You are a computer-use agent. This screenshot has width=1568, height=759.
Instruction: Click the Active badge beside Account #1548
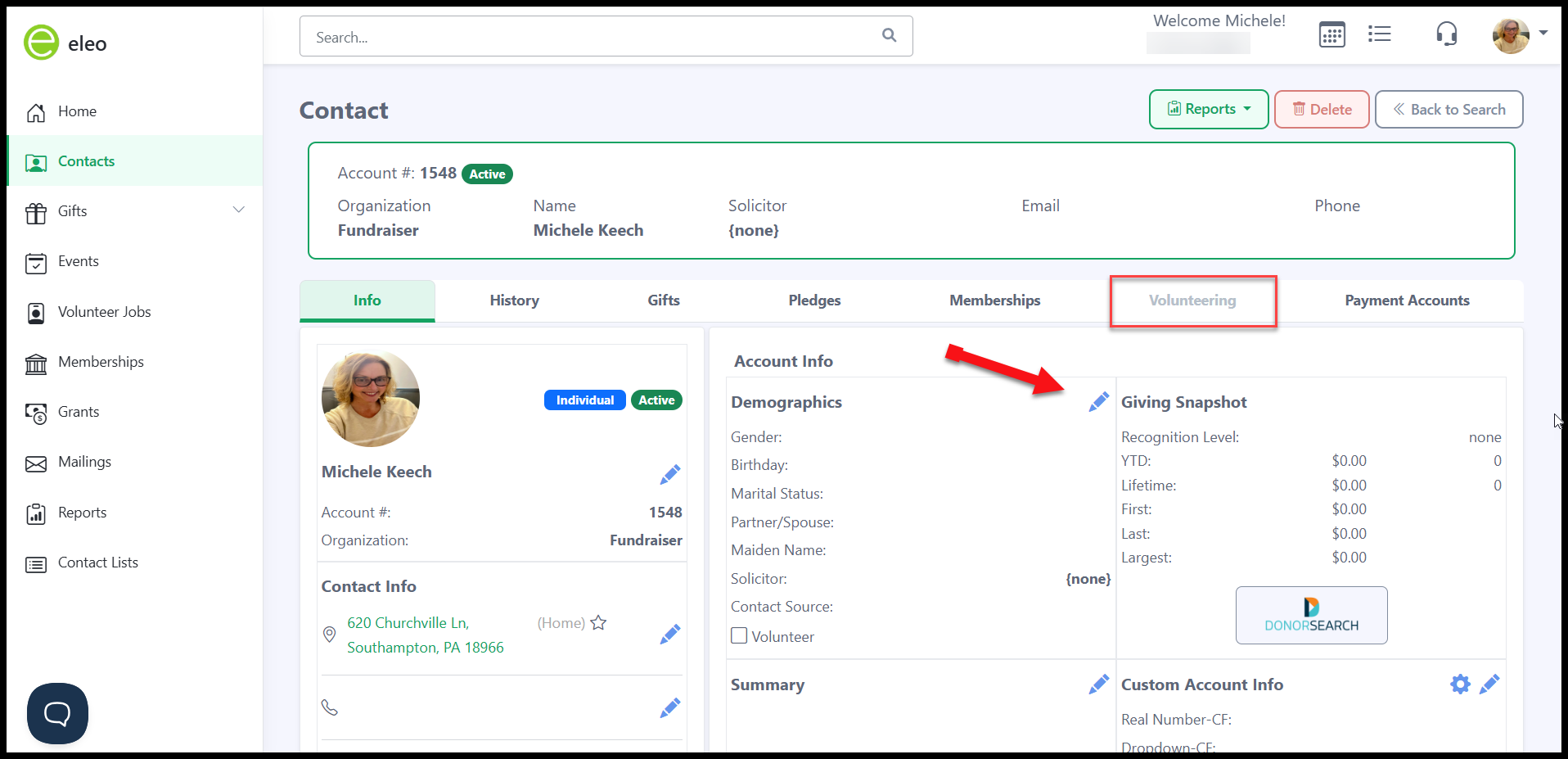[x=487, y=174]
